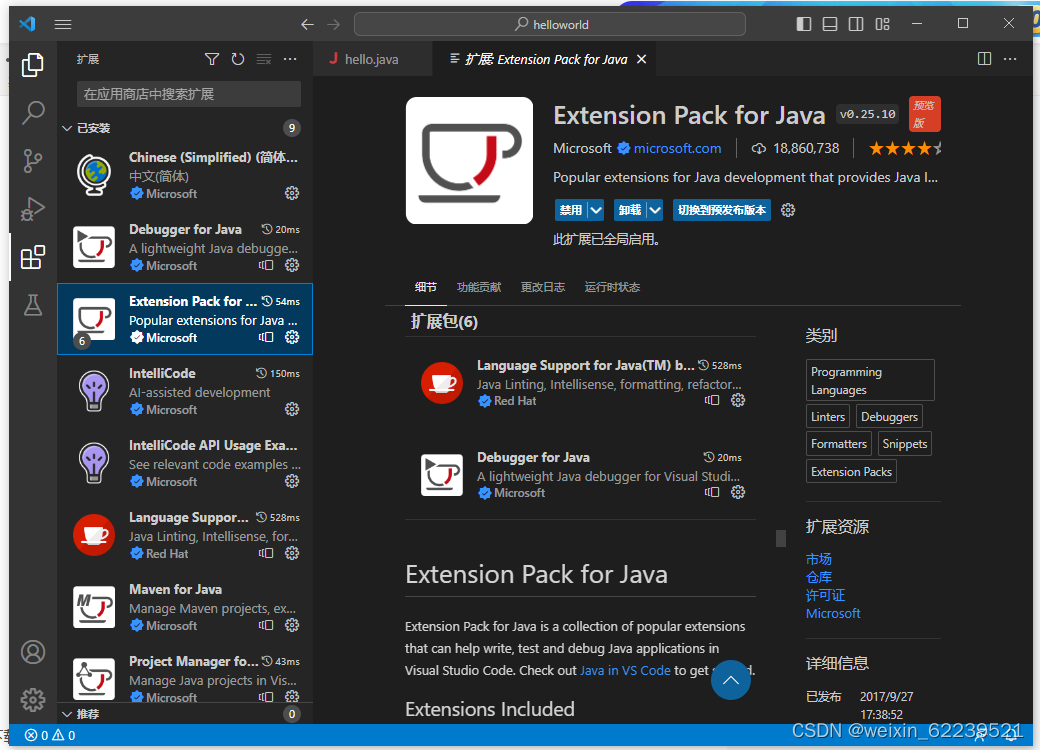The height and width of the screenshot is (750, 1040).
Task: Click the Snippets category tag
Action: [x=905, y=444]
